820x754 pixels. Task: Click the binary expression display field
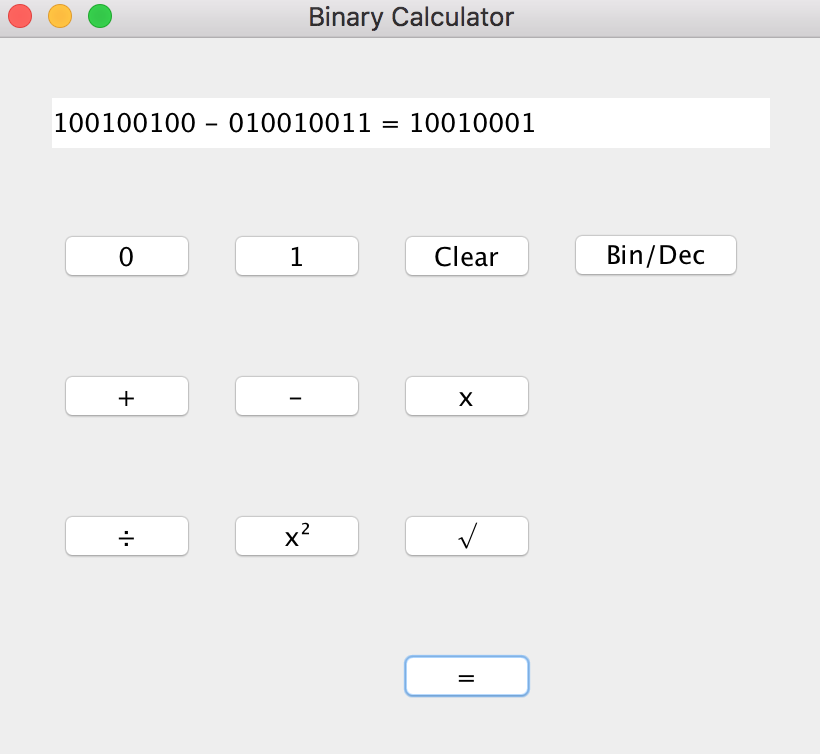411,123
